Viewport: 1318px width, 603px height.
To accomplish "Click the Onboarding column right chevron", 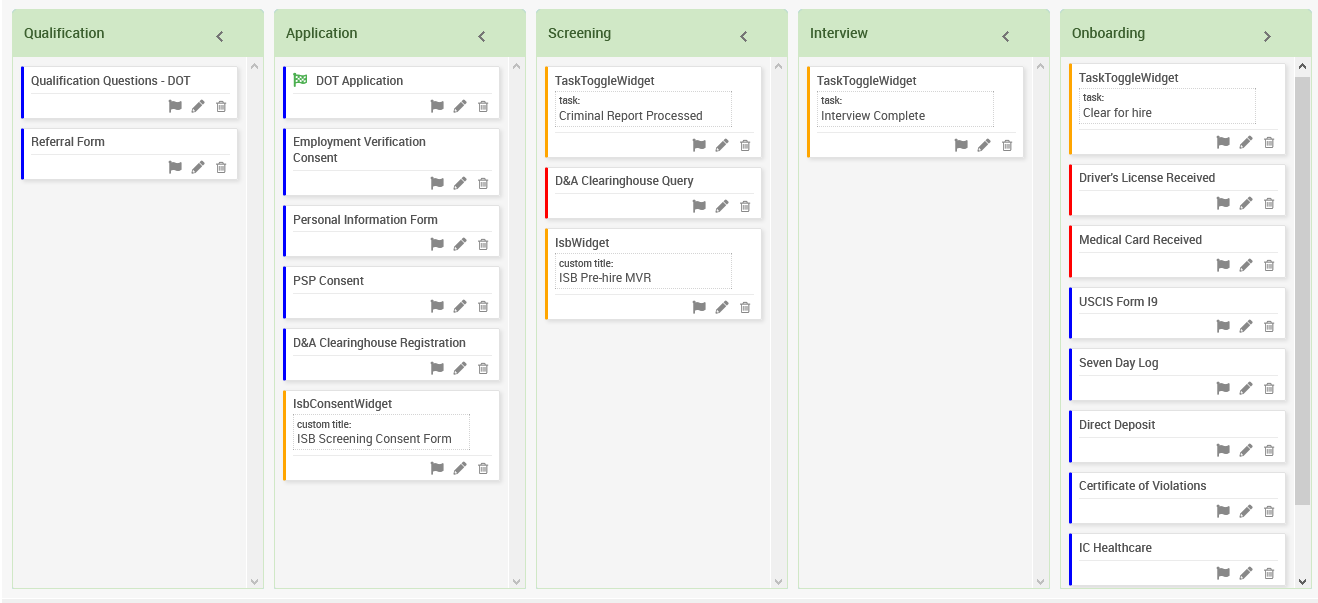I will tap(1267, 36).
